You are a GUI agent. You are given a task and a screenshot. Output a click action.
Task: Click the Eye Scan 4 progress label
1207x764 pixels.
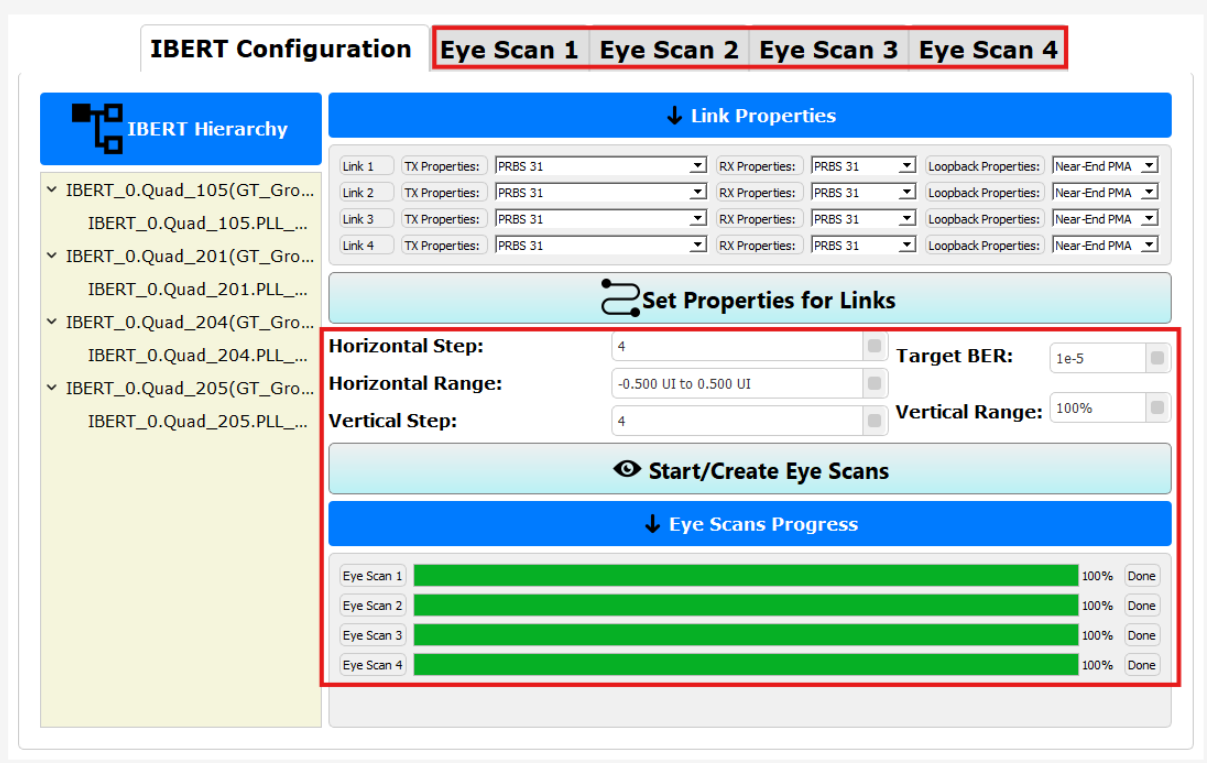tap(373, 665)
